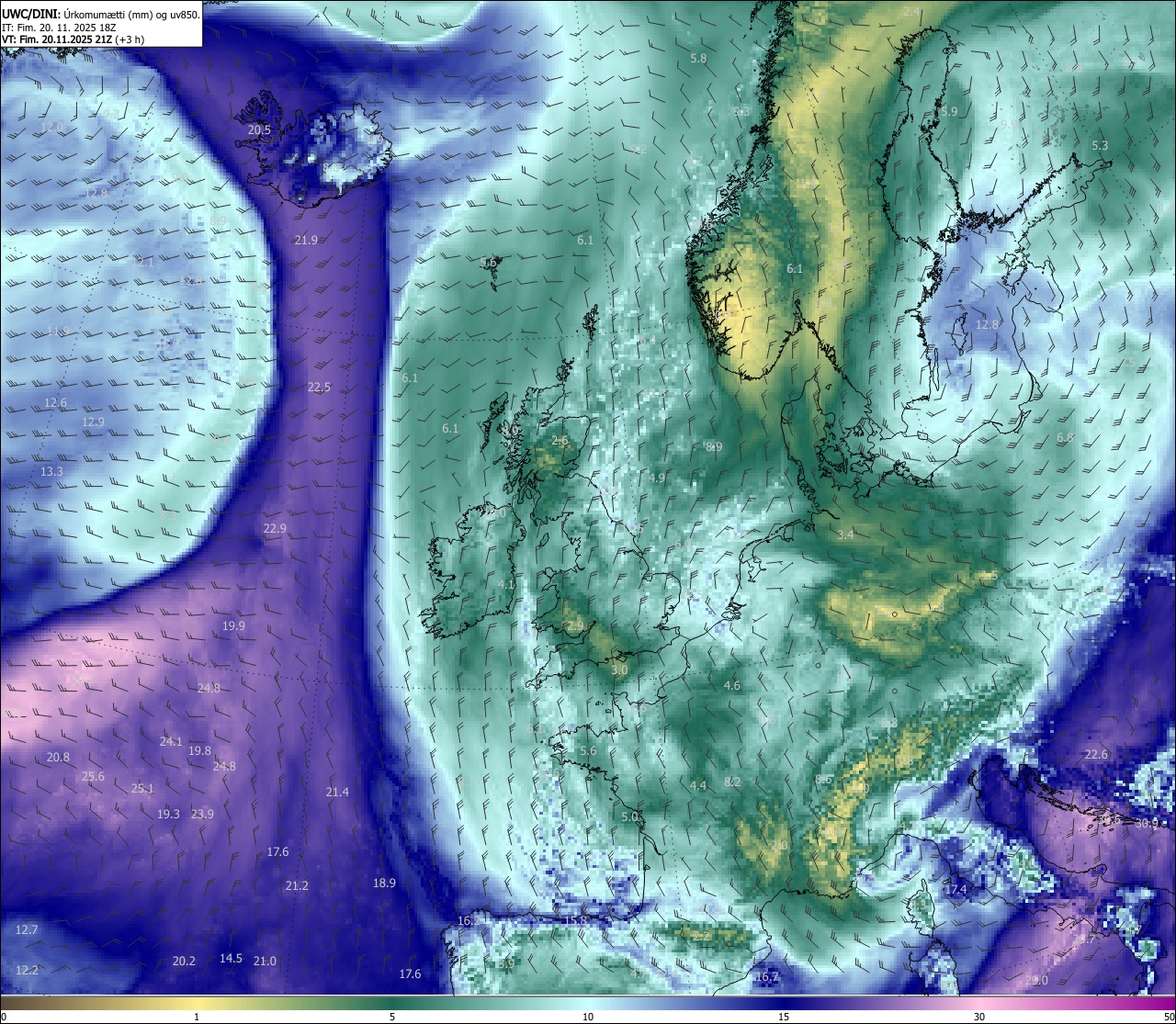Click the title 'UWC/DINI: Úrkomumætti (mm) og uv850.'
1176x1024 pixels.
[x=100, y=15]
